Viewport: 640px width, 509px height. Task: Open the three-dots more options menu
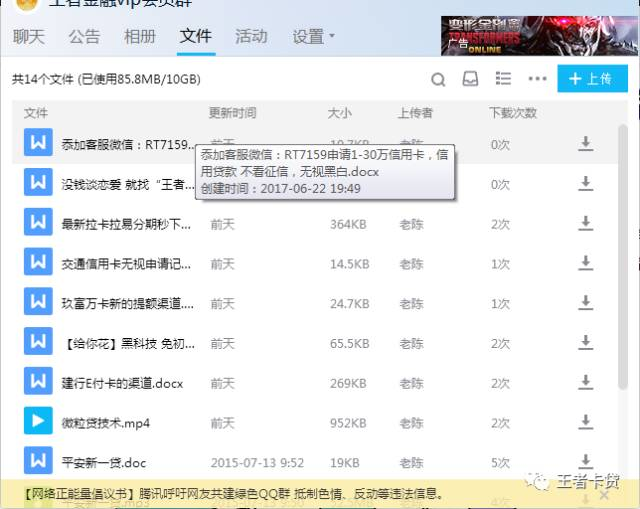537,78
